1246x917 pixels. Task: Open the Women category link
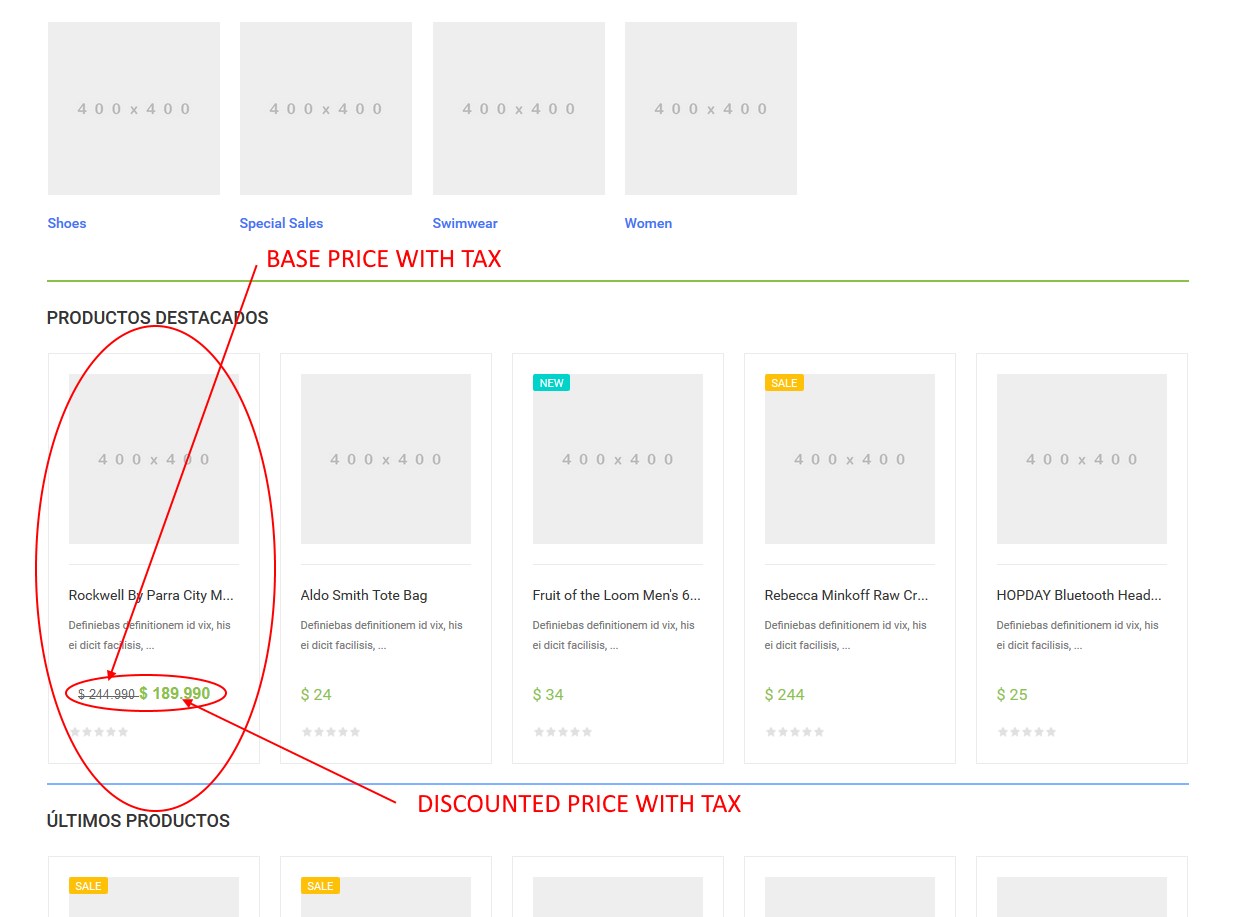(648, 223)
